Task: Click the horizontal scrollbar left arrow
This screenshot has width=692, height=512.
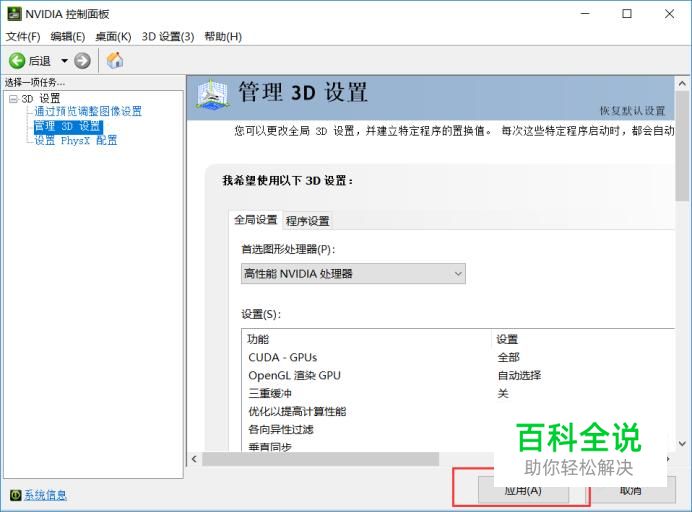Action: coord(194,459)
